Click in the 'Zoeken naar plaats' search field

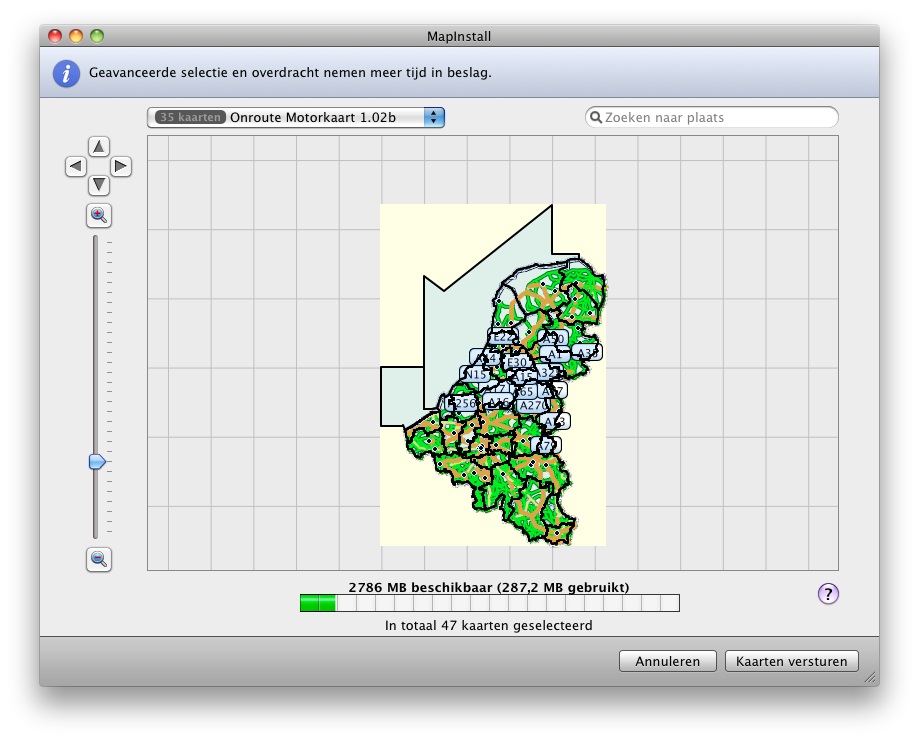(x=715, y=118)
